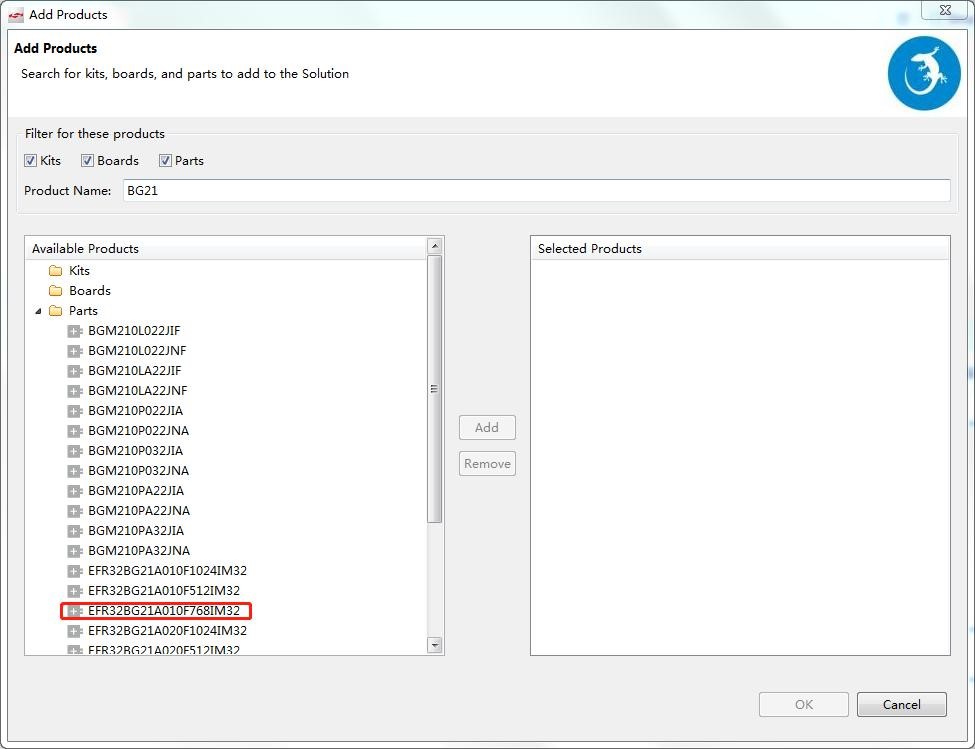
Task: Click the Parts folder icon
Action: 56,310
